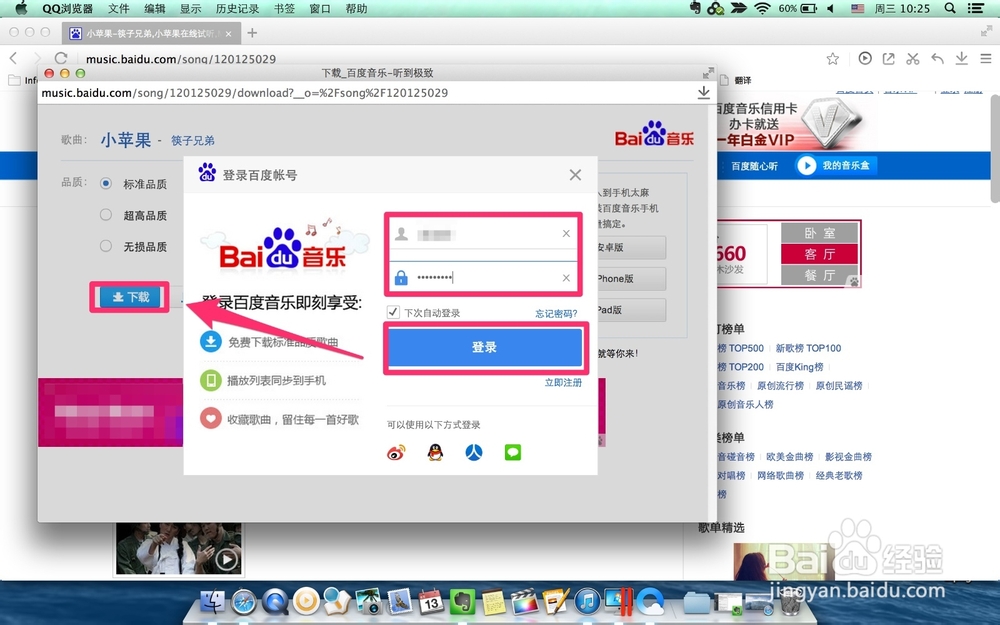Click the video thumbnail with play button
Image resolution: width=1000 pixels, height=625 pixels.
point(179,548)
